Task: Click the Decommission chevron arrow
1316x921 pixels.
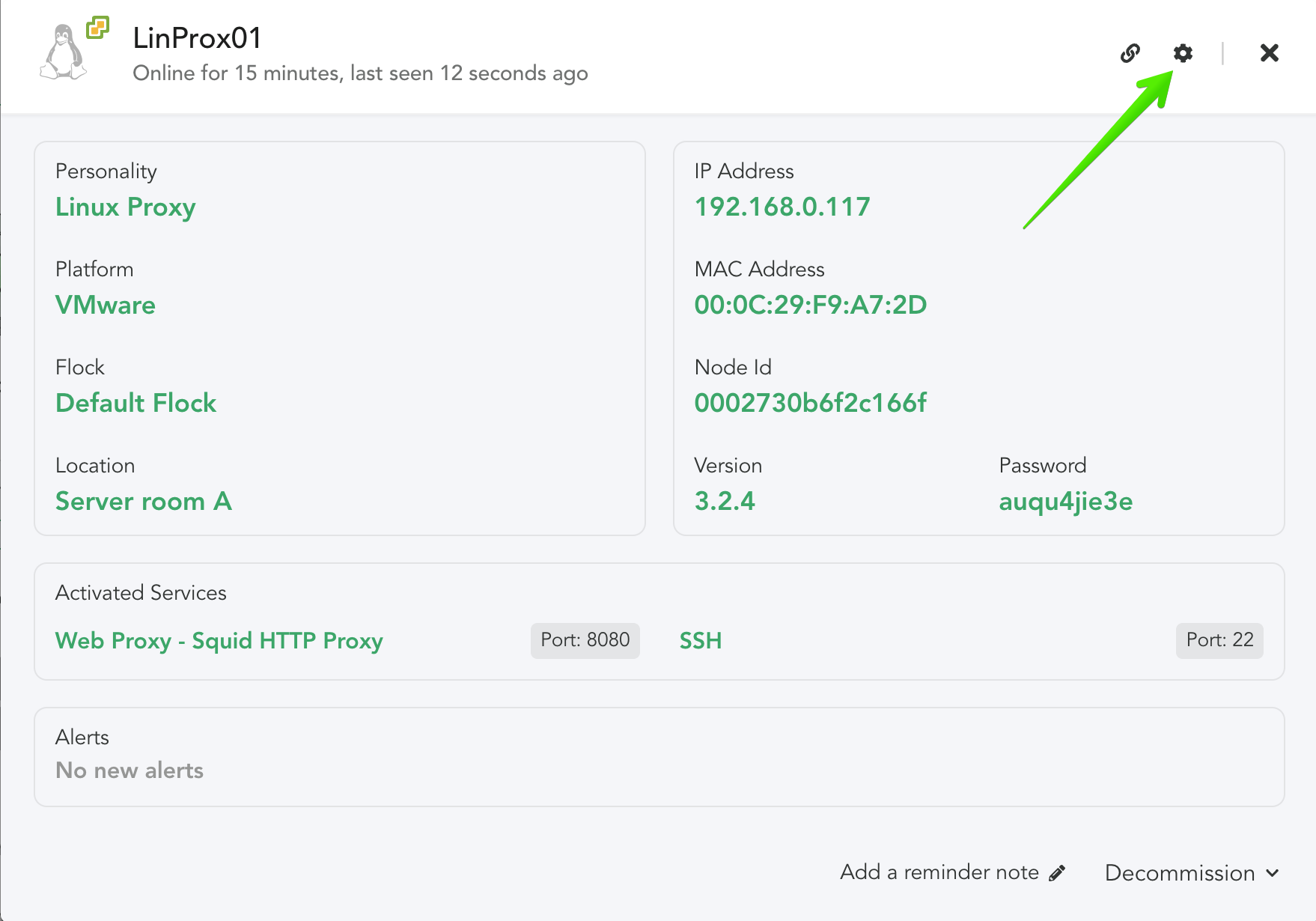Action: 1273,873
